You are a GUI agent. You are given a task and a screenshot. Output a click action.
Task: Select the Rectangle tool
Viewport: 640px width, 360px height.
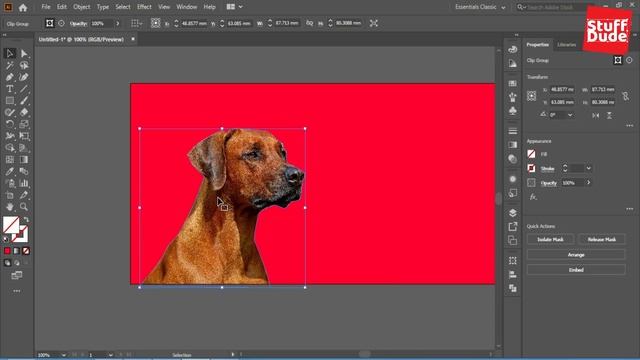[10, 101]
